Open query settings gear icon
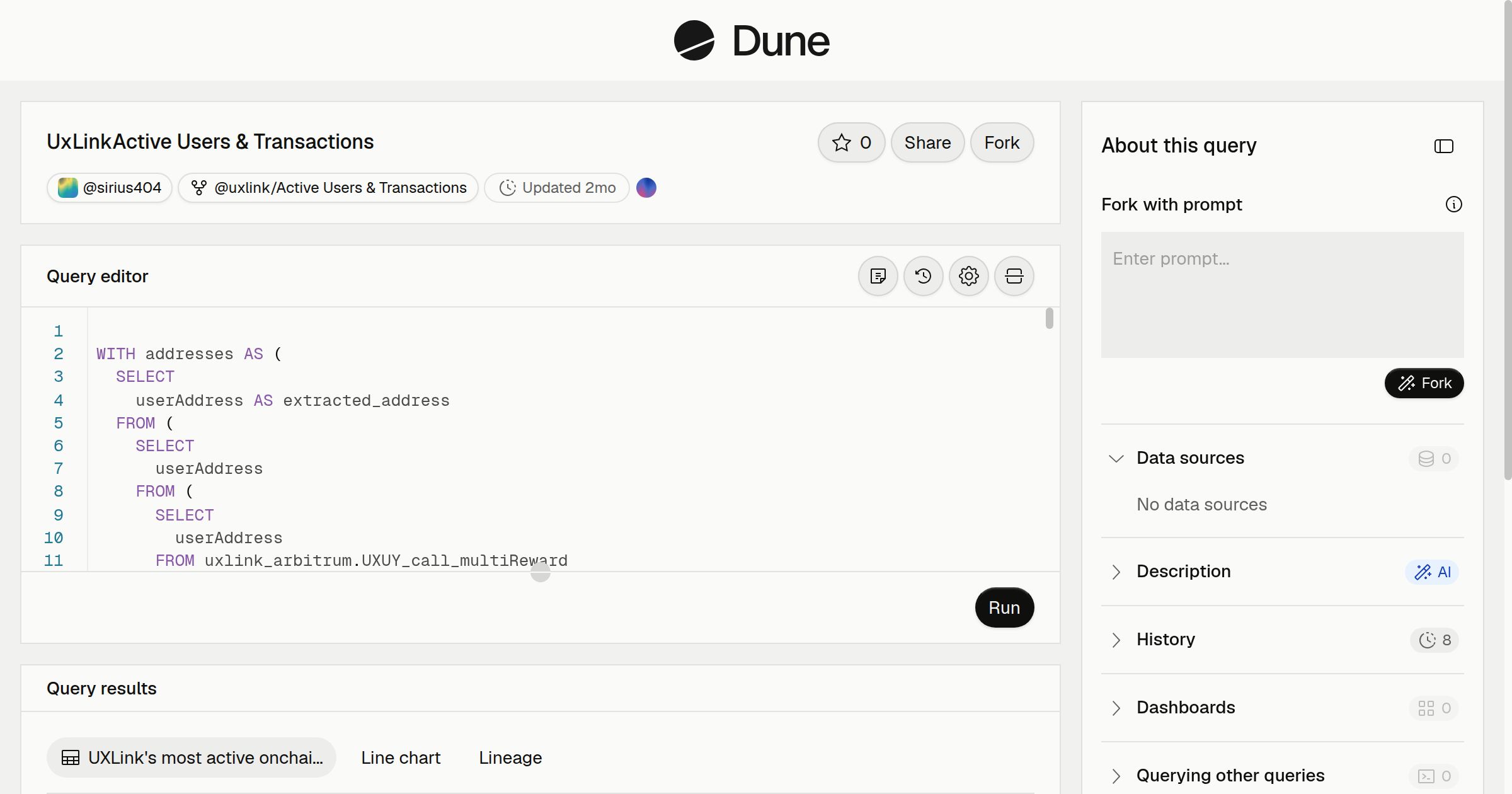The width and height of the screenshot is (1512, 794). (x=969, y=276)
